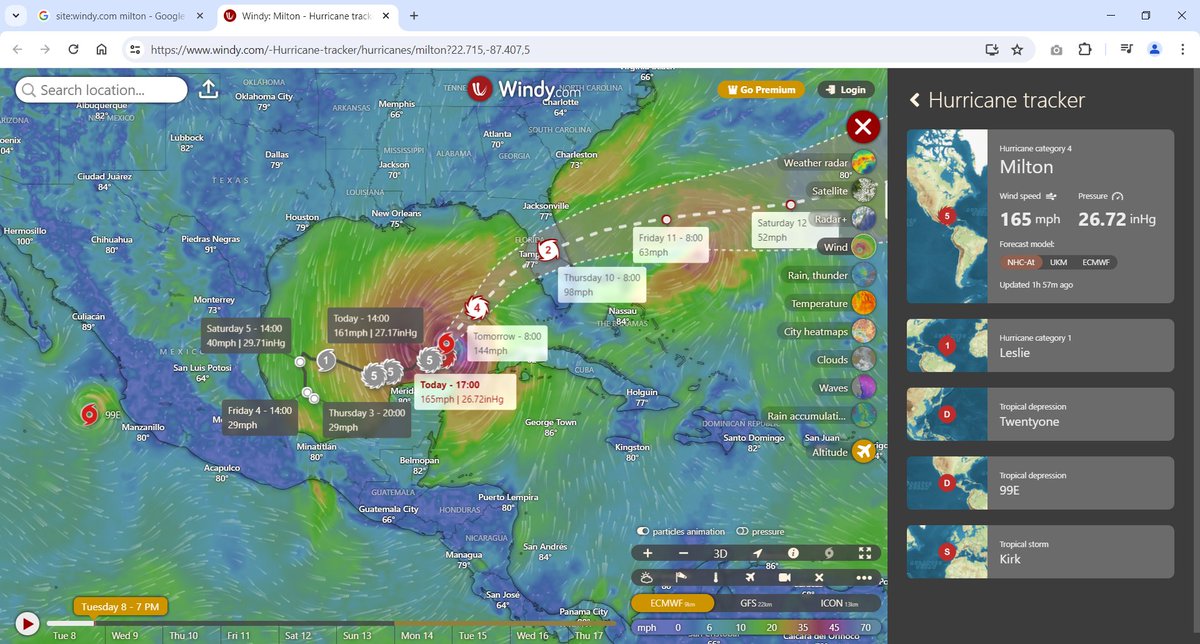Open the Altitude airplane selector
Image resolution: width=1200 pixels, height=644 pixels.
[864, 452]
